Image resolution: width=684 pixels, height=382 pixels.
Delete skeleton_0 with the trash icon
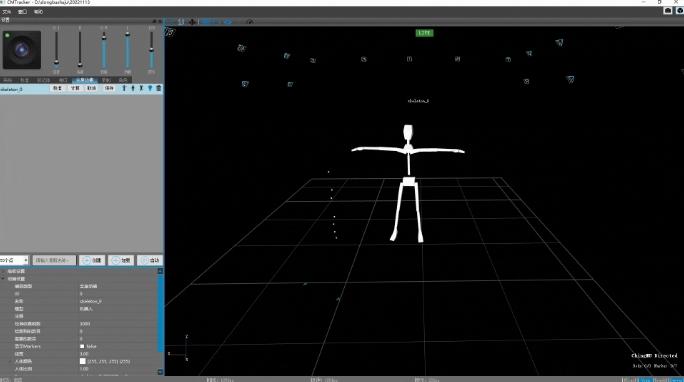click(x=159, y=88)
